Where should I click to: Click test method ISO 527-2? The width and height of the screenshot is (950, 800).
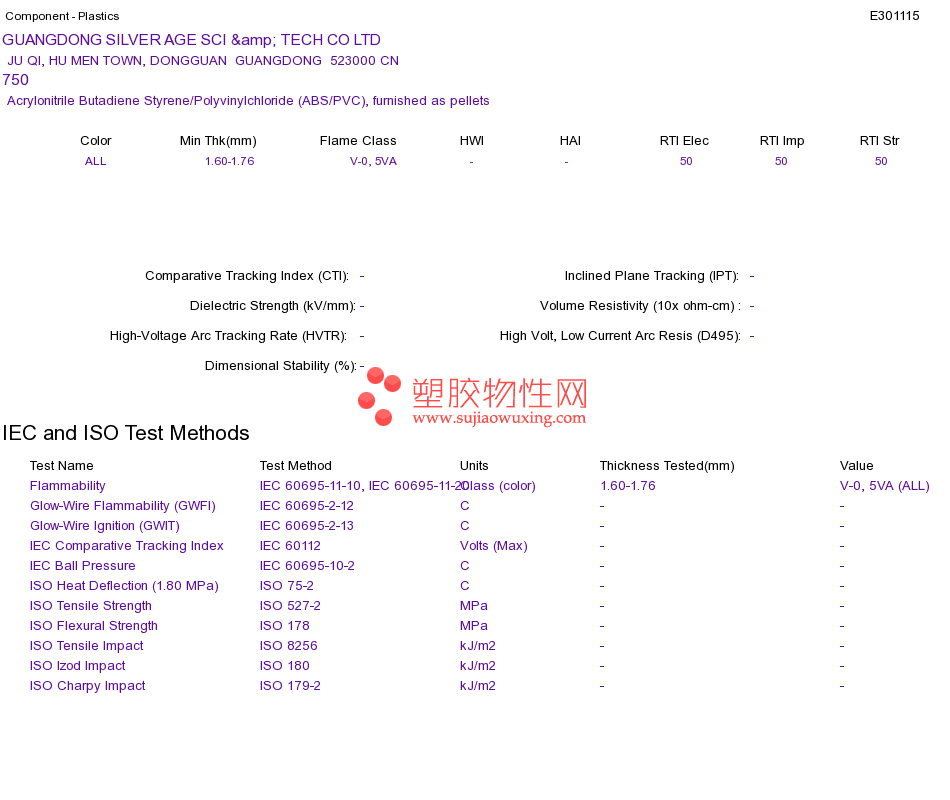pyautogui.click(x=290, y=606)
